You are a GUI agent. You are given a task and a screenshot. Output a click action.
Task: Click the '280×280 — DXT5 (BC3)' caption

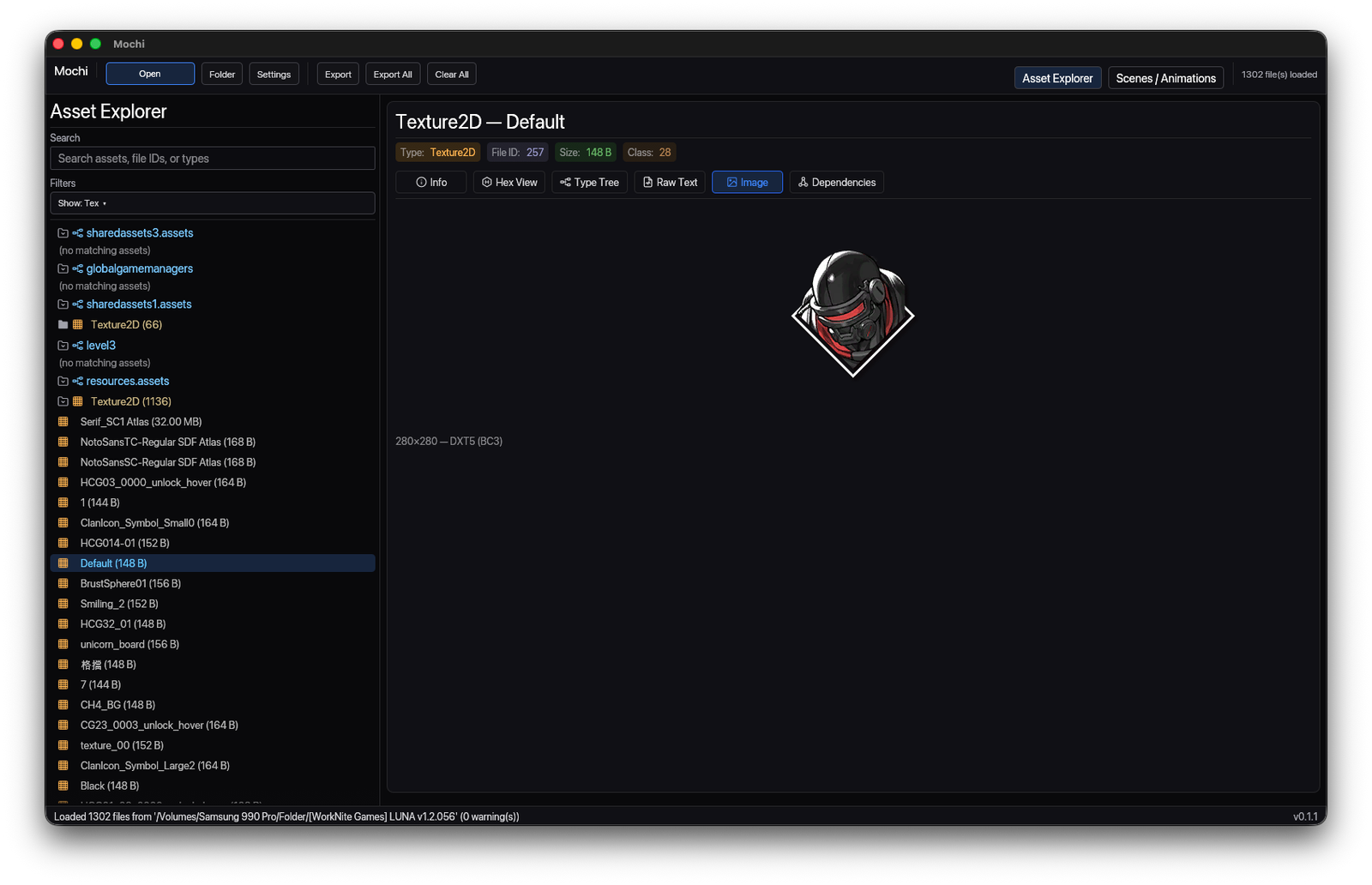(449, 442)
